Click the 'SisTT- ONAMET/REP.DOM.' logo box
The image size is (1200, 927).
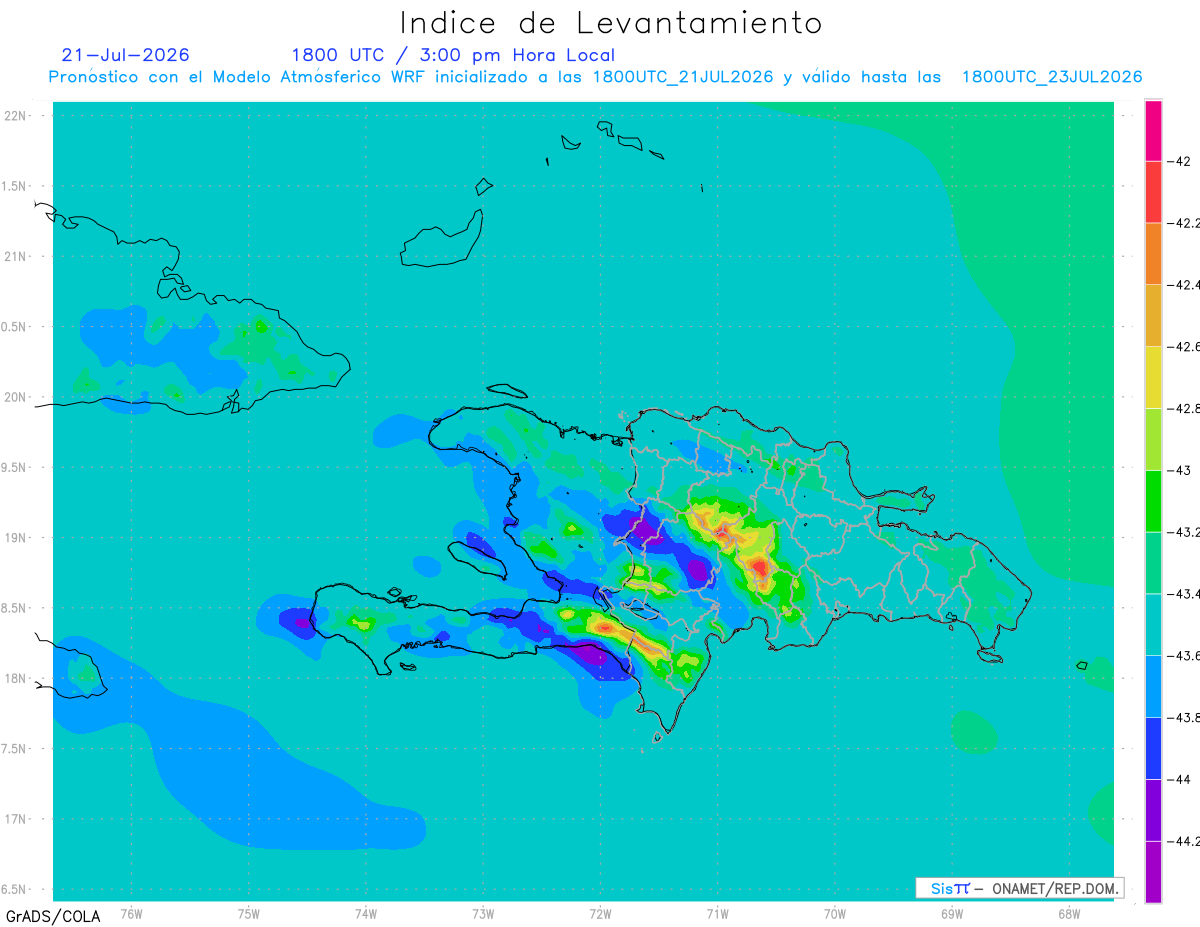point(1020,888)
